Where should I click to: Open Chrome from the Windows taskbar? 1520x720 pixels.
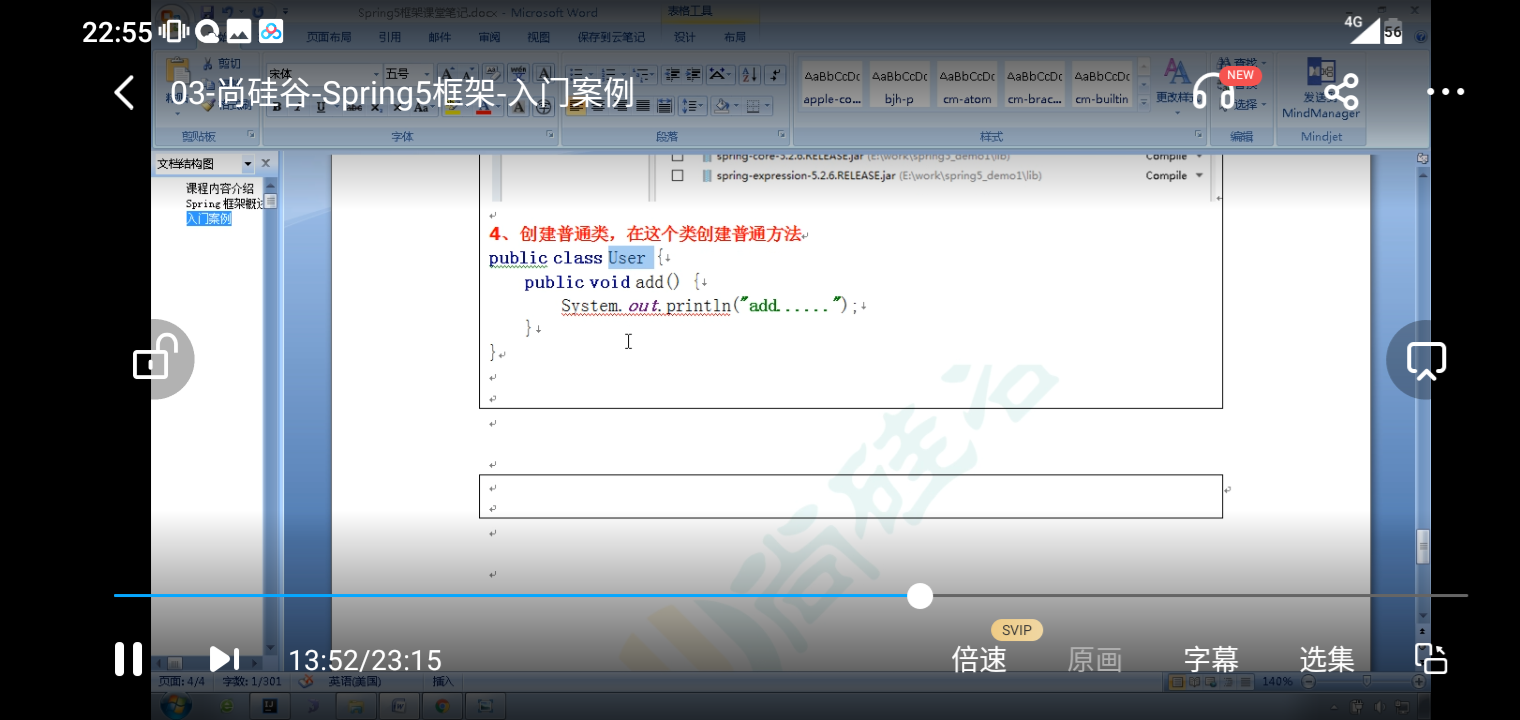[x=442, y=706]
